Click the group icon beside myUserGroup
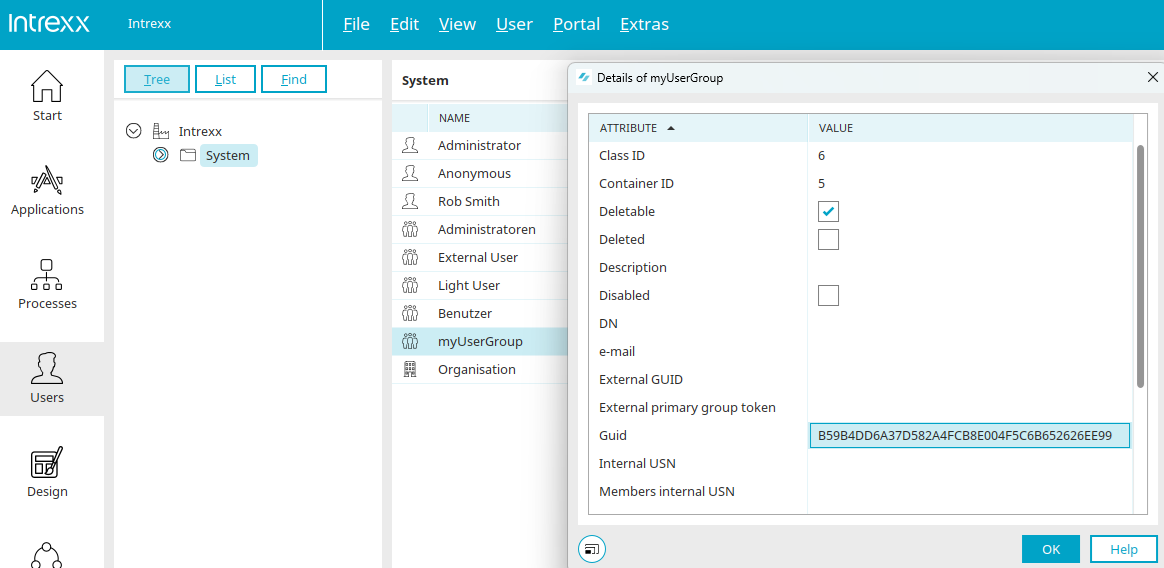Screen dimensions: 1164x568 coord(410,342)
